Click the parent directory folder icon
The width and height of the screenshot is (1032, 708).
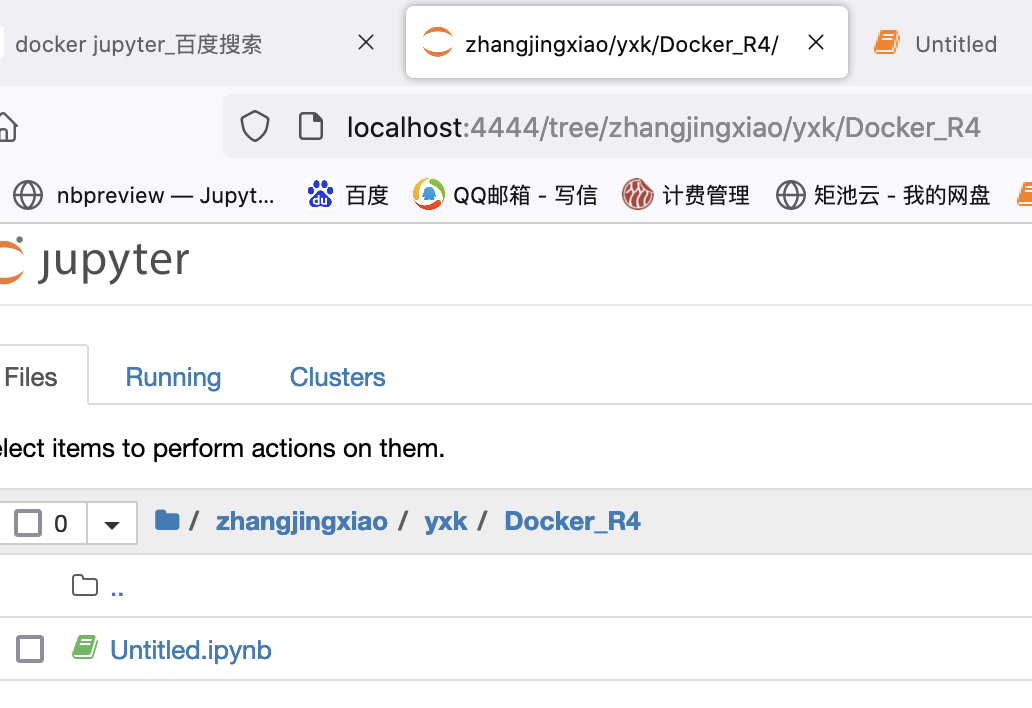click(85, 585)
